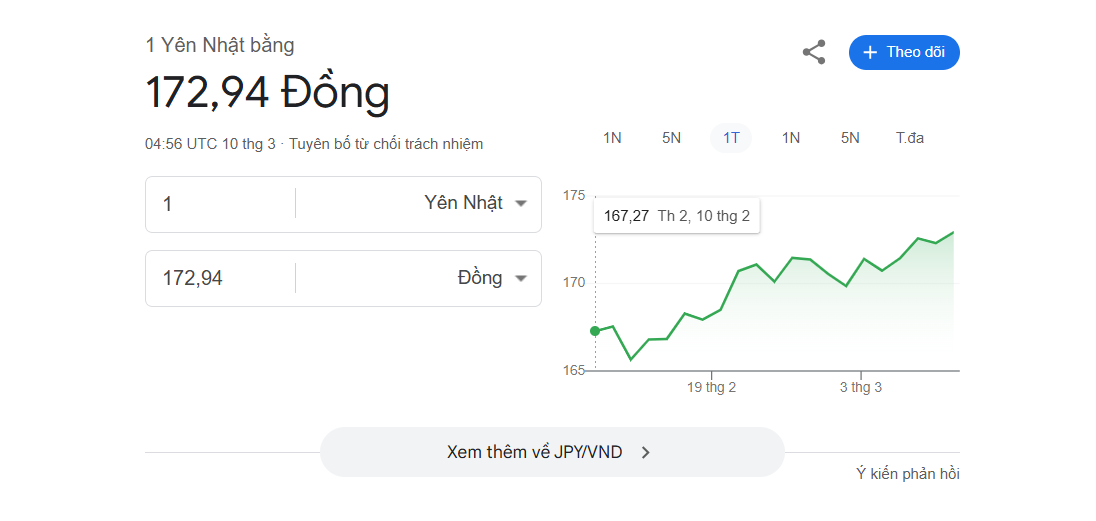Viewport: 1096px width, 521px height.
Task: Click the green data point on the chart
Action: 595,331
